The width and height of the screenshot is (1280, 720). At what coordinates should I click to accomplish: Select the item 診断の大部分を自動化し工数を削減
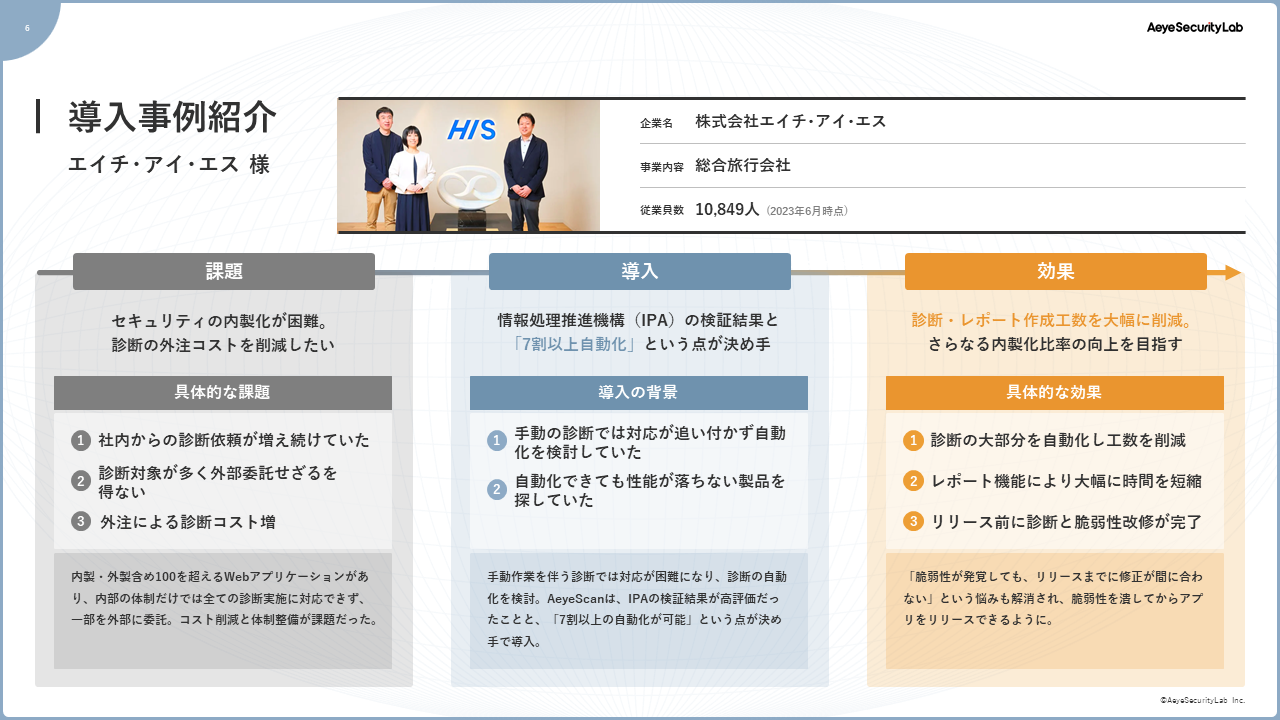[x=1058, y=441]
